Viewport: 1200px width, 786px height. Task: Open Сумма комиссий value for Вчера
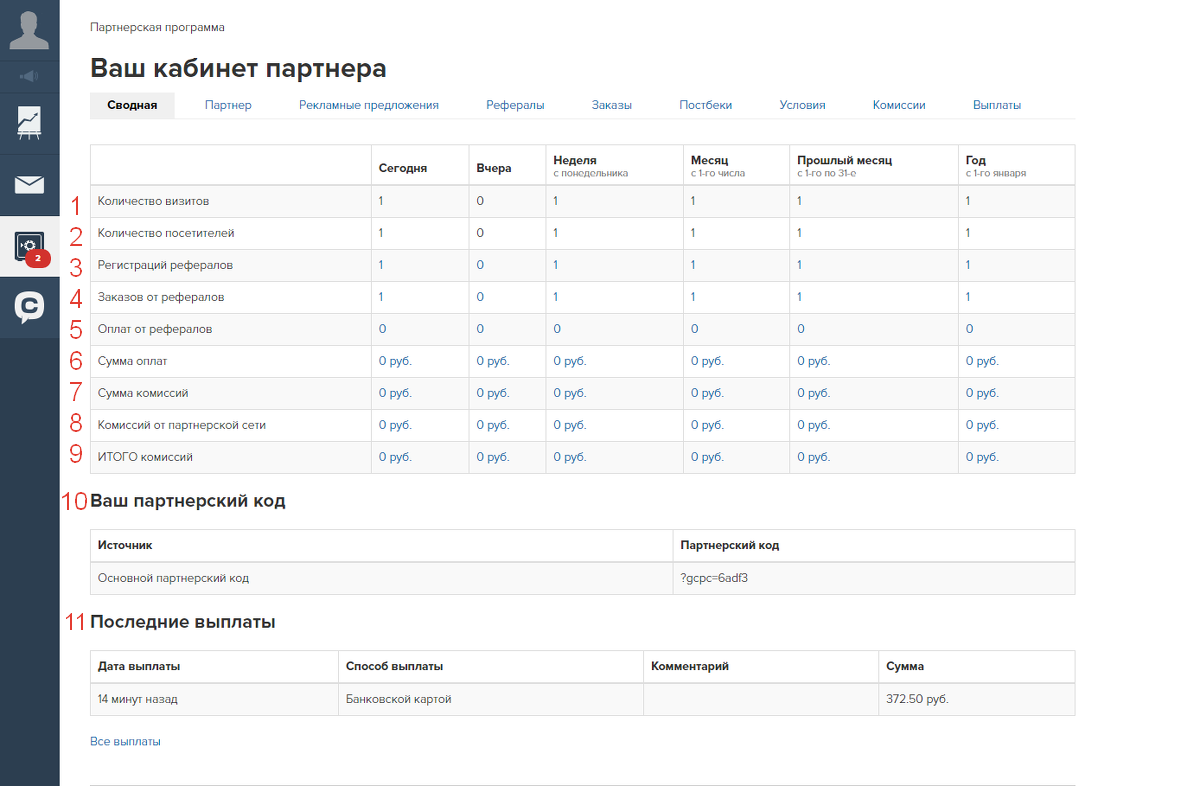coord(493,393)
